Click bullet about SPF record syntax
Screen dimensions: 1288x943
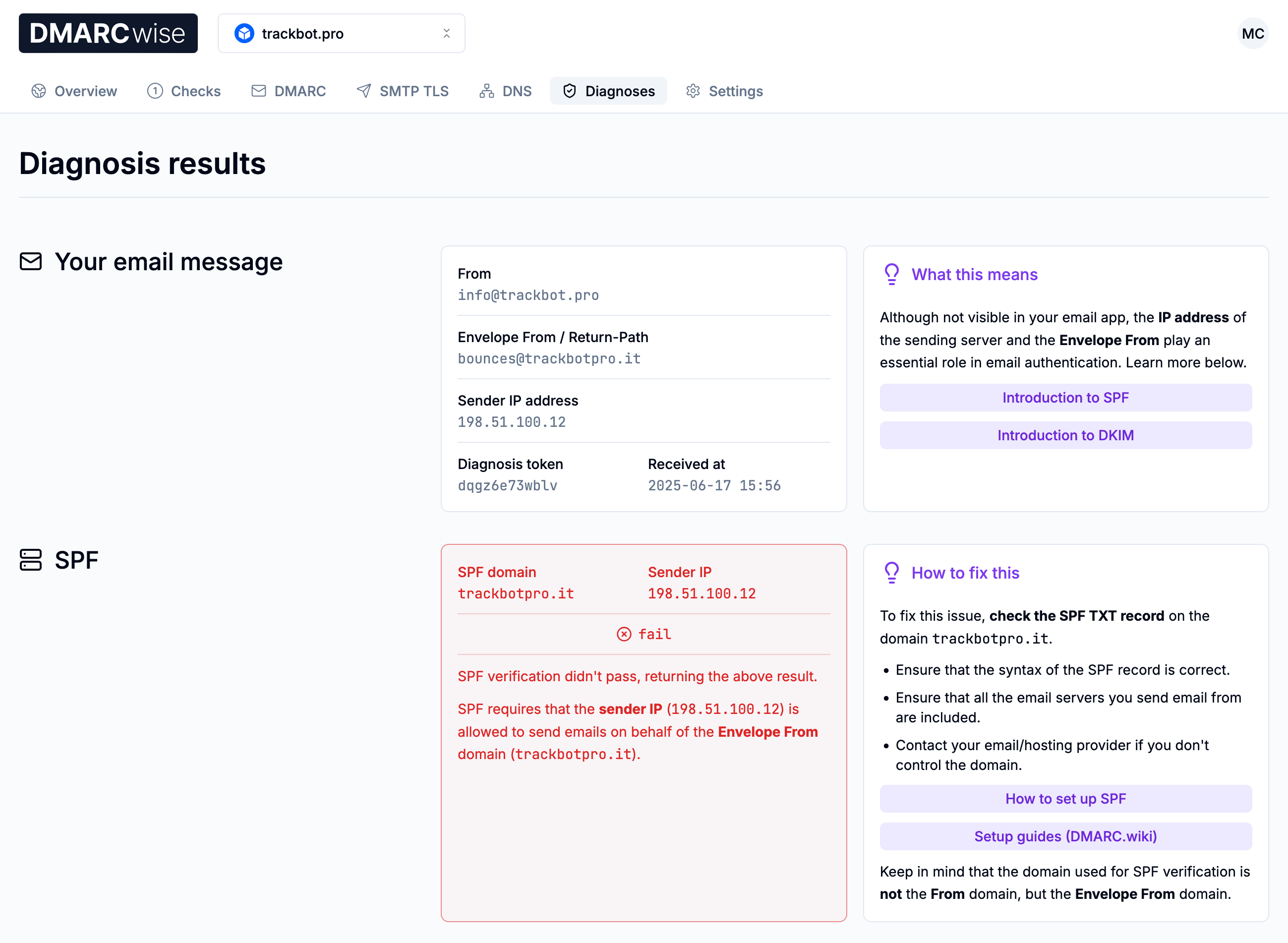coord(1062,670)
